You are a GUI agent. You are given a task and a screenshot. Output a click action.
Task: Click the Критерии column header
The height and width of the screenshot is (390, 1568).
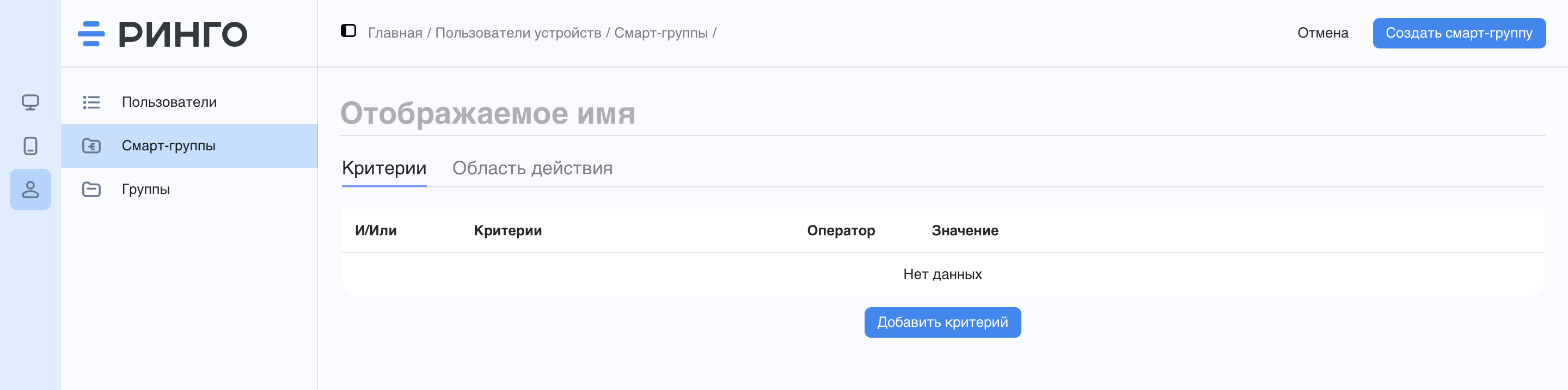[x=507, y=230]
